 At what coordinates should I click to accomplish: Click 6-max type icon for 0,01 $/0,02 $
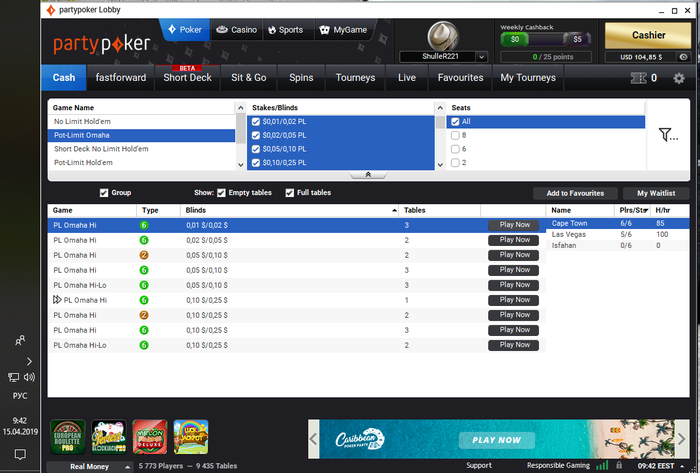click(144, 225)
